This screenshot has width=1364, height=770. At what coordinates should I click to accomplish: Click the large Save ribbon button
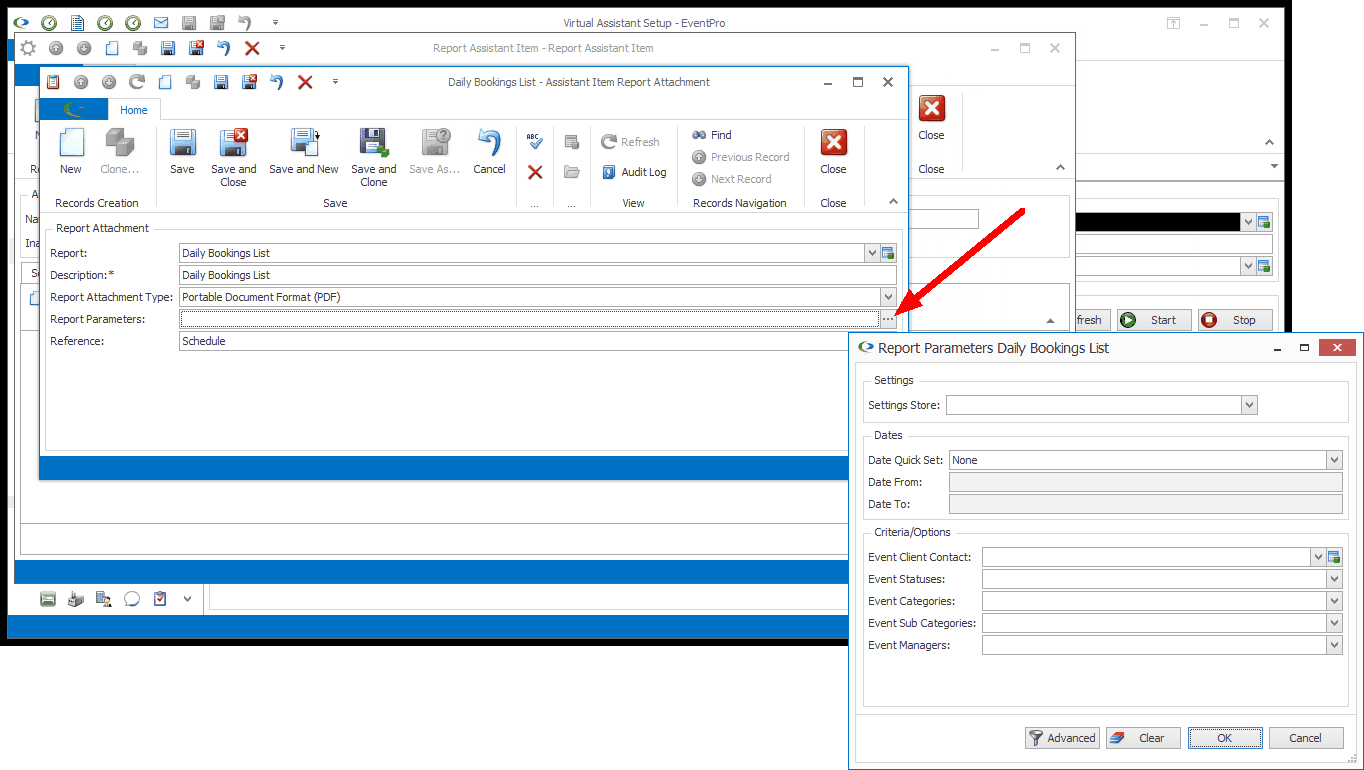[x=182, y=152]
